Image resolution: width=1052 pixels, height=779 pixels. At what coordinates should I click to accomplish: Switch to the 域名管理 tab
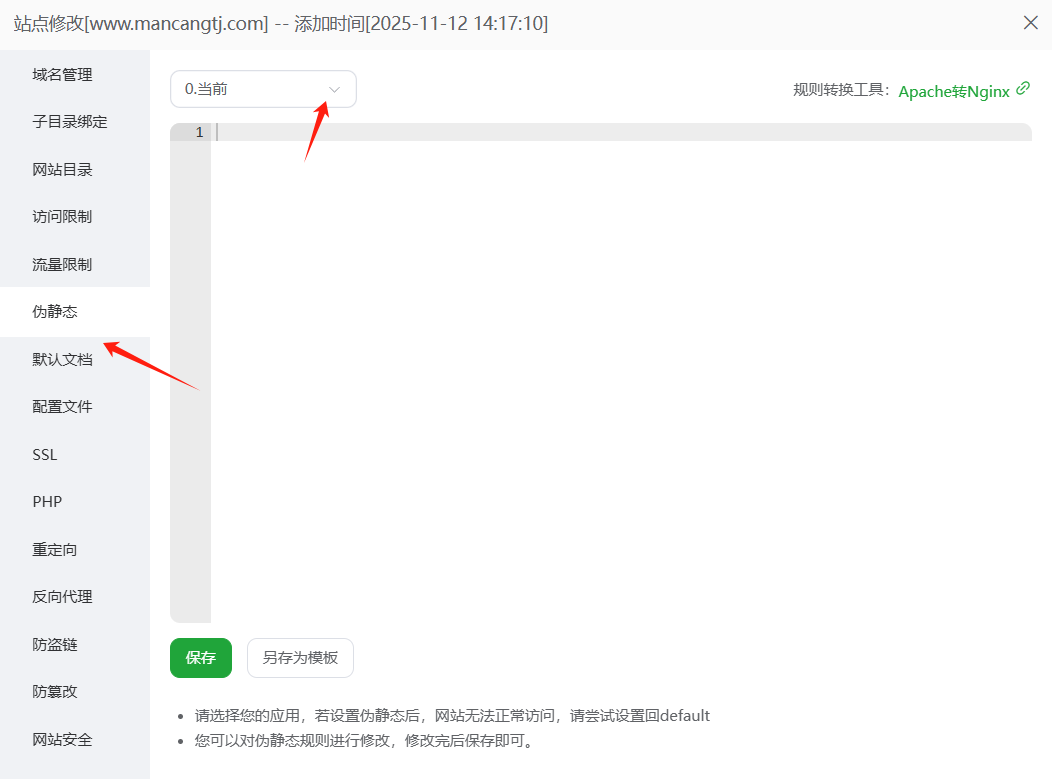(62, 75)
